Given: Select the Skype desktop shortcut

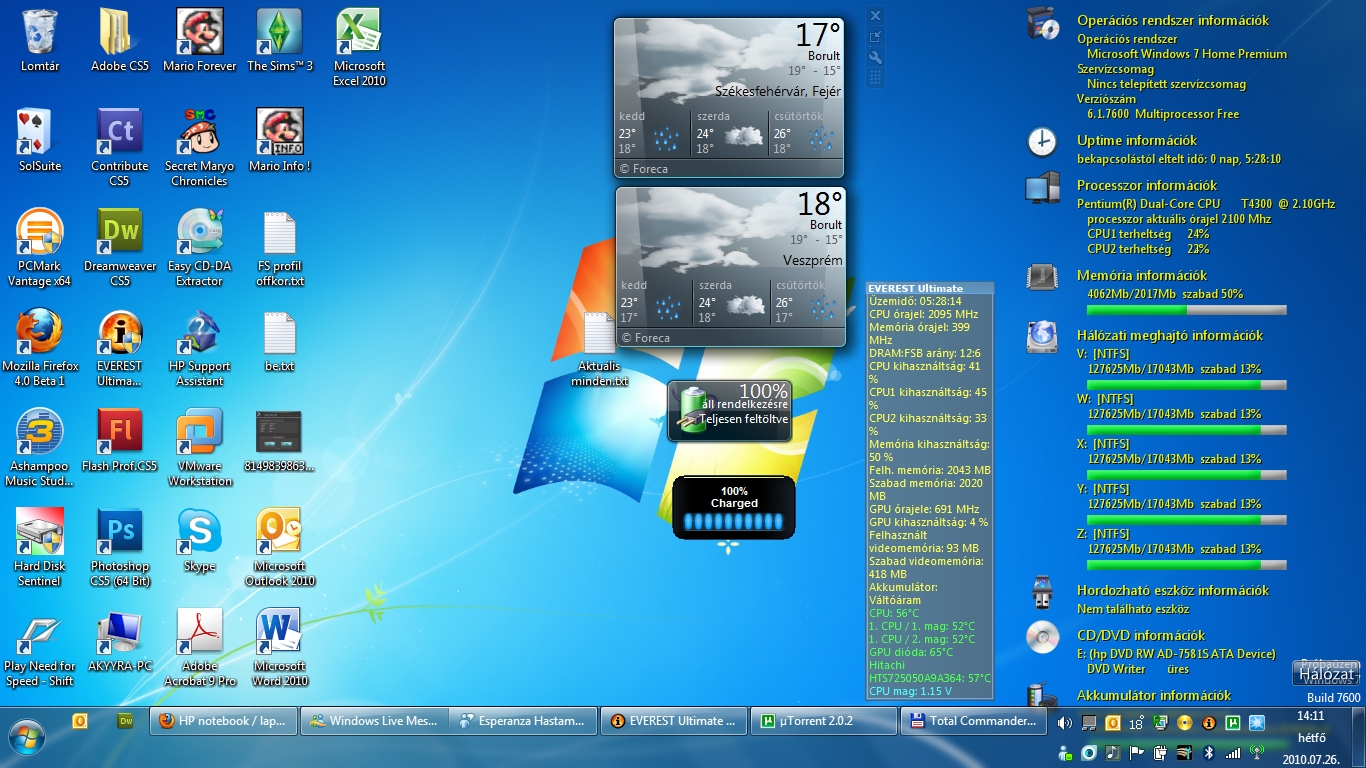Looking at the screenshot, I should pyautogui.click(x=200, y=540).
